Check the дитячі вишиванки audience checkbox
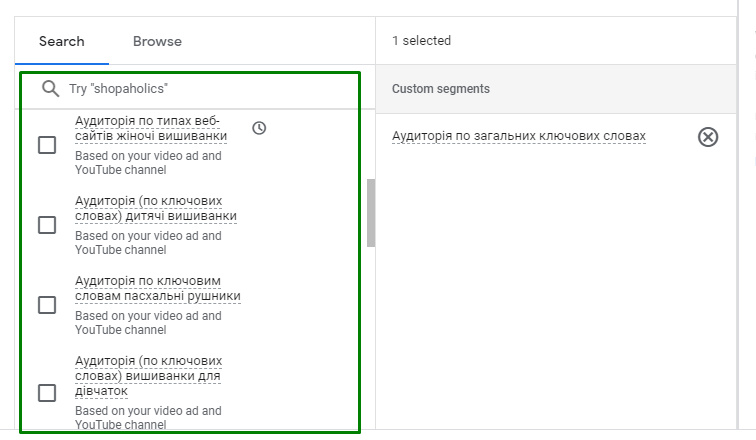 click(x=47, y=225)
